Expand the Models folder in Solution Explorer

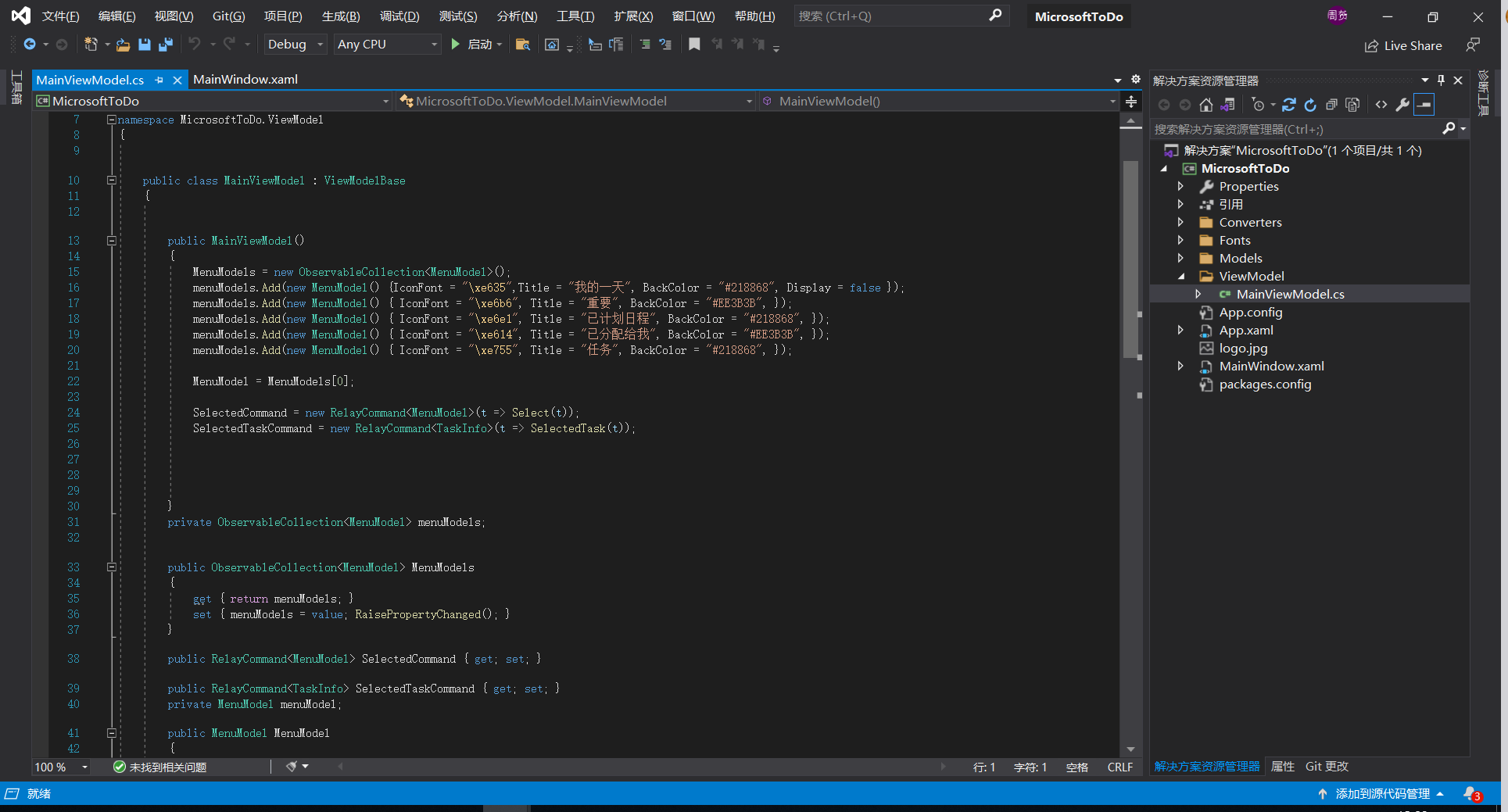1181,258
